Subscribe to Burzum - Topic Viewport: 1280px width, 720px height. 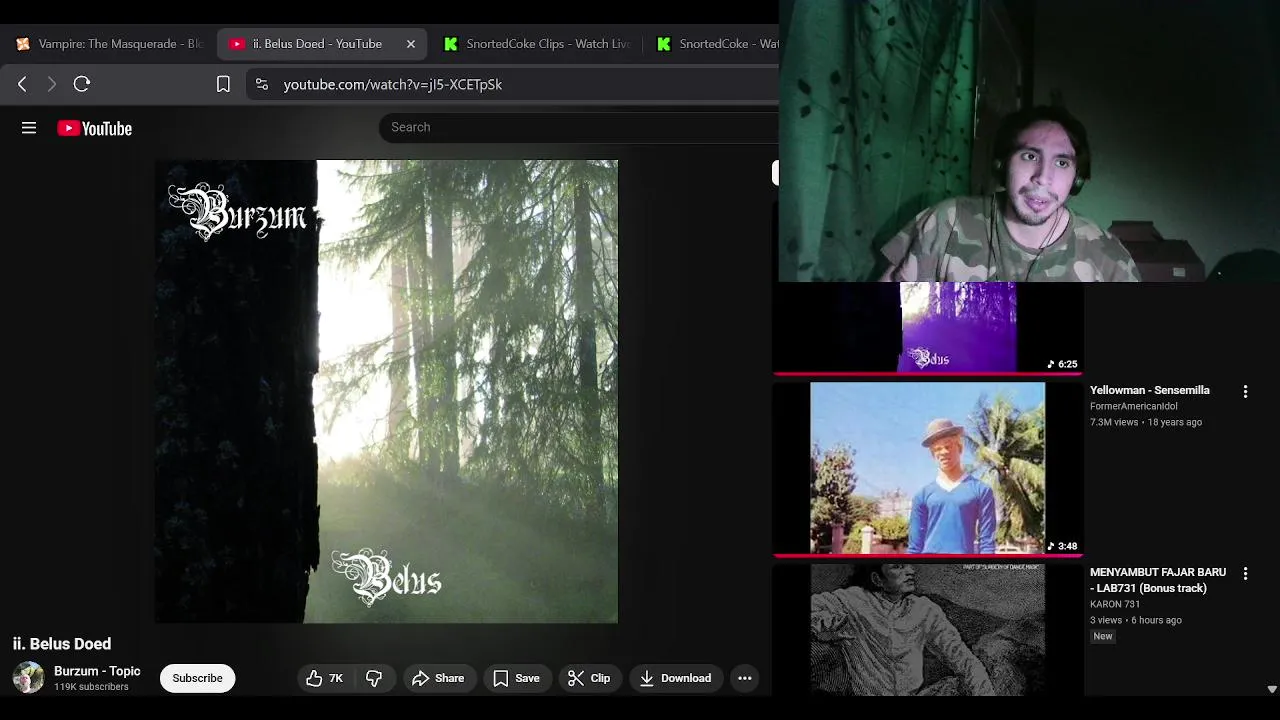click(197, 678)
